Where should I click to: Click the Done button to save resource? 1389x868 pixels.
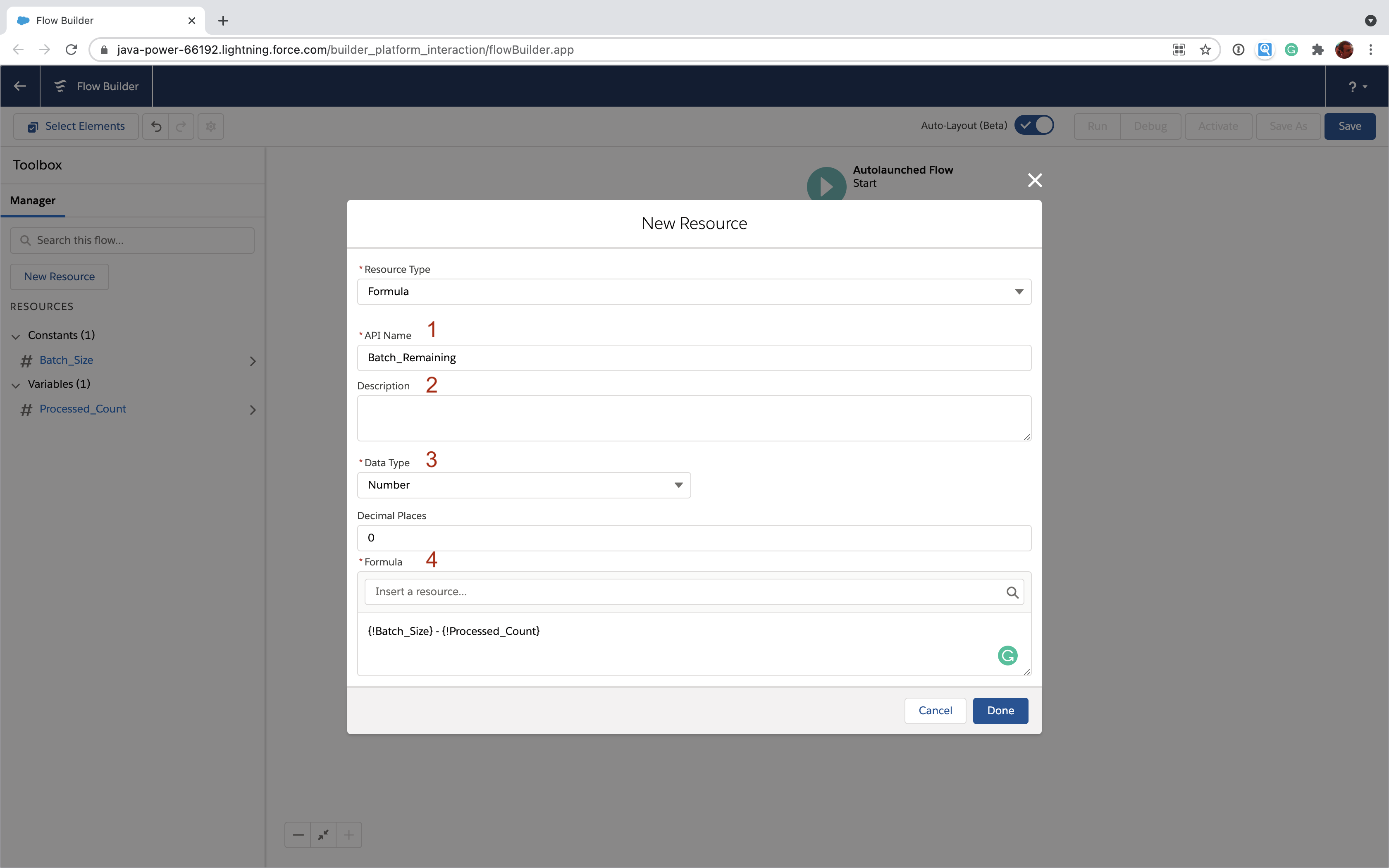pyautogui.click(x=1000, y=710)
